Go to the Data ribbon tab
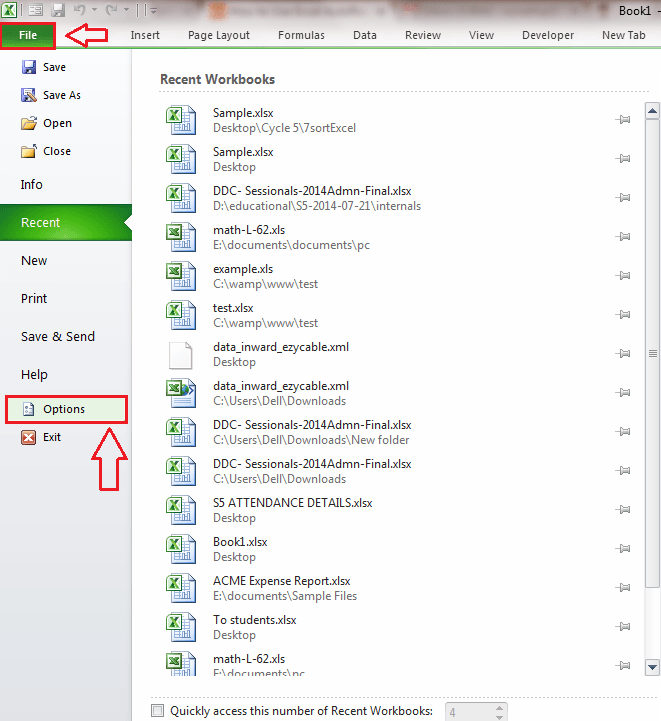Screen dimensions: 661x721 [x=365, y=35]
